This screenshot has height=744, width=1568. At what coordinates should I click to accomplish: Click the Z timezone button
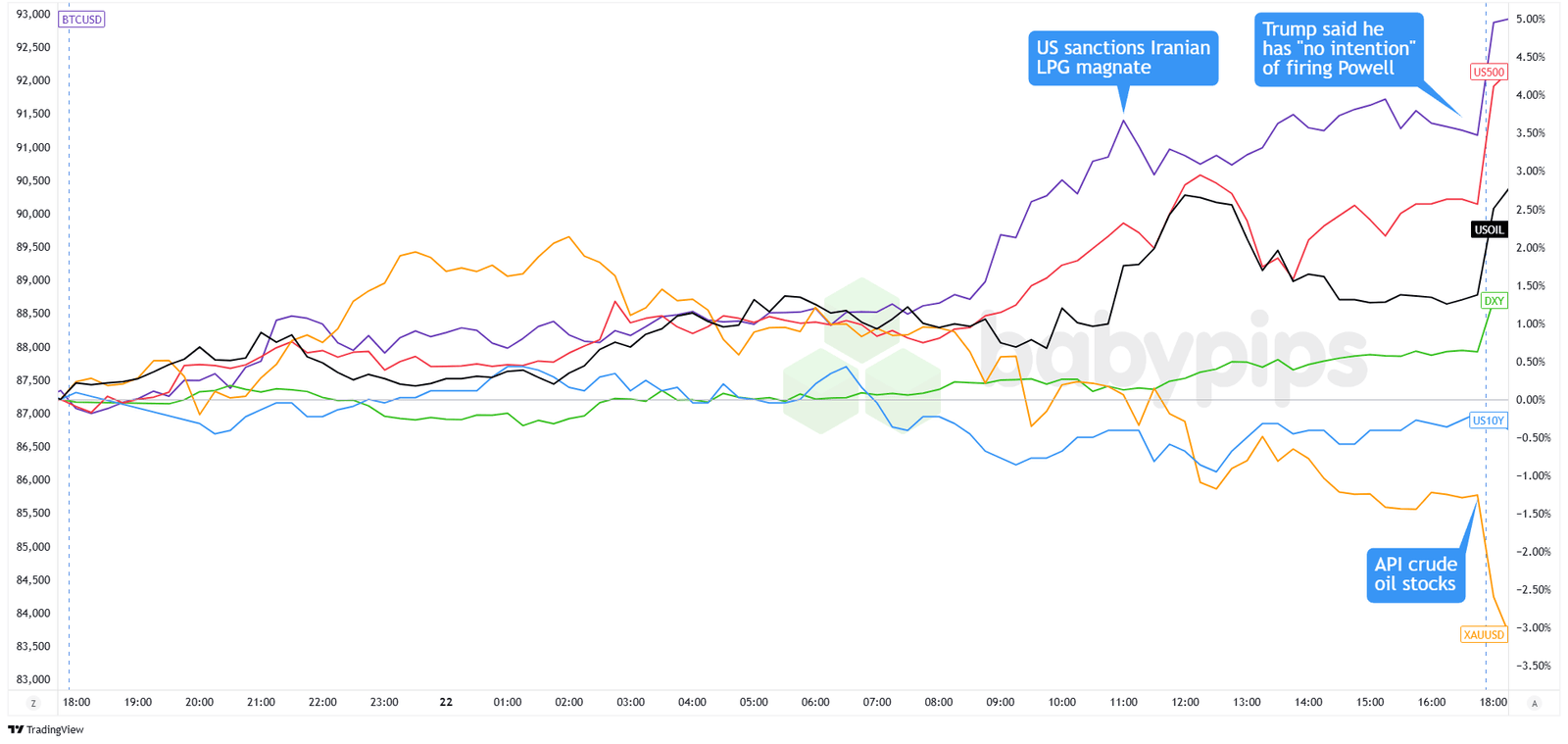click(33, 703)
